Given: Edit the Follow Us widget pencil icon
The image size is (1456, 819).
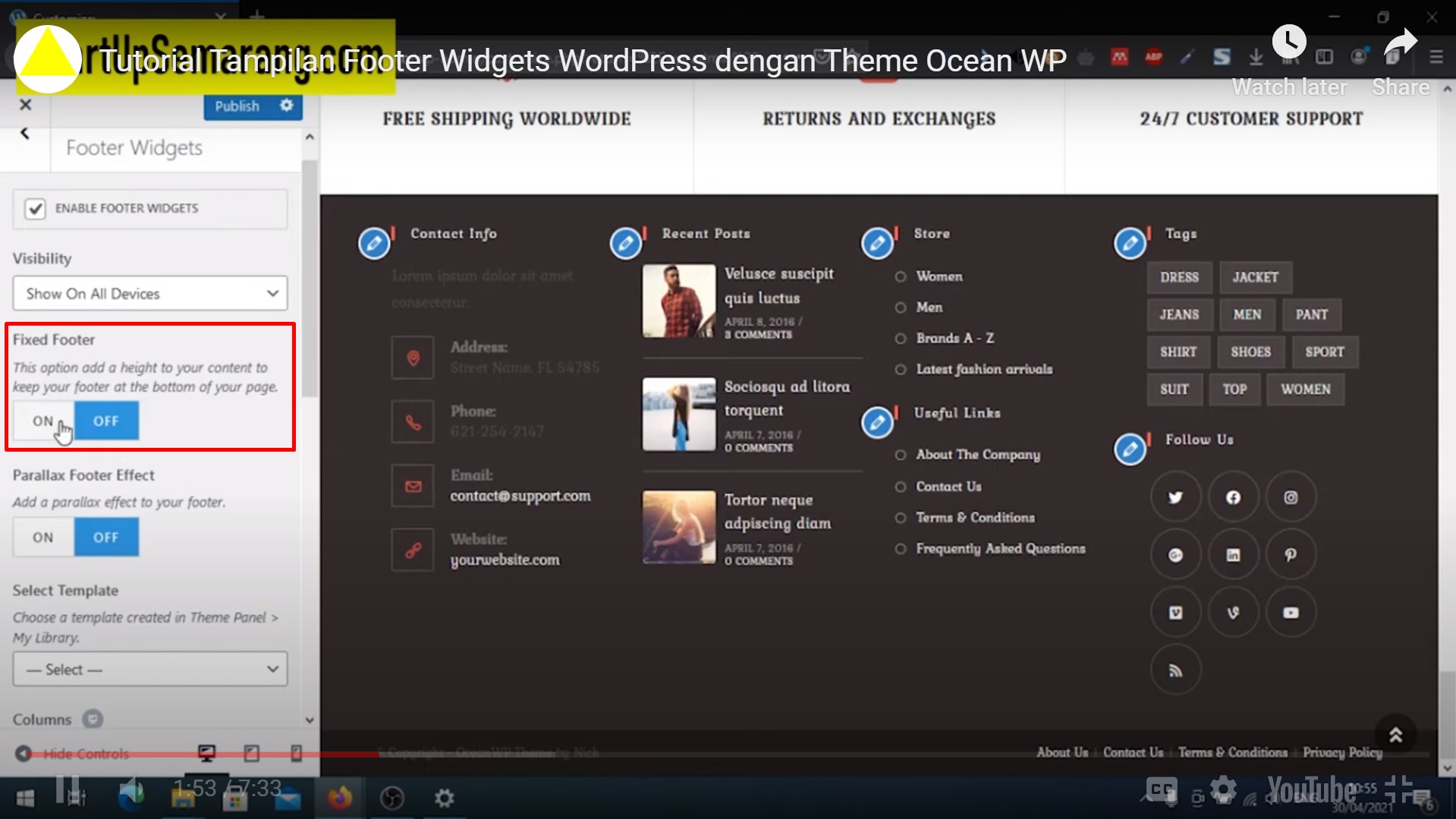Looking at the screenshot, I should (1130, 449).
